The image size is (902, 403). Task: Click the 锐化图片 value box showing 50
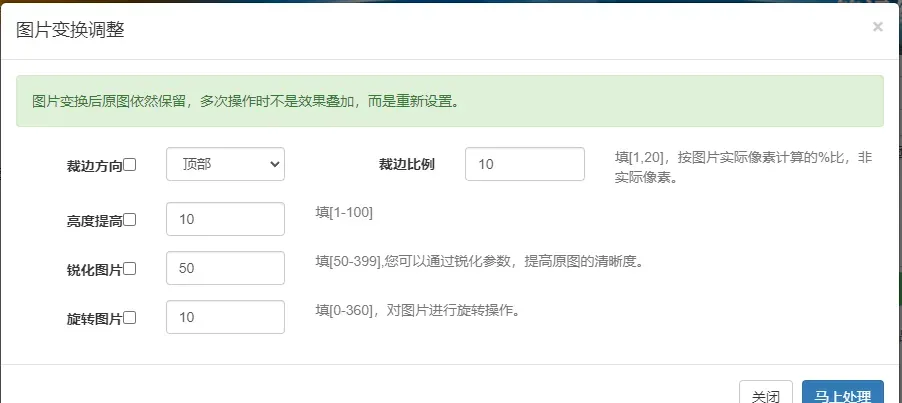pos(225,268)
